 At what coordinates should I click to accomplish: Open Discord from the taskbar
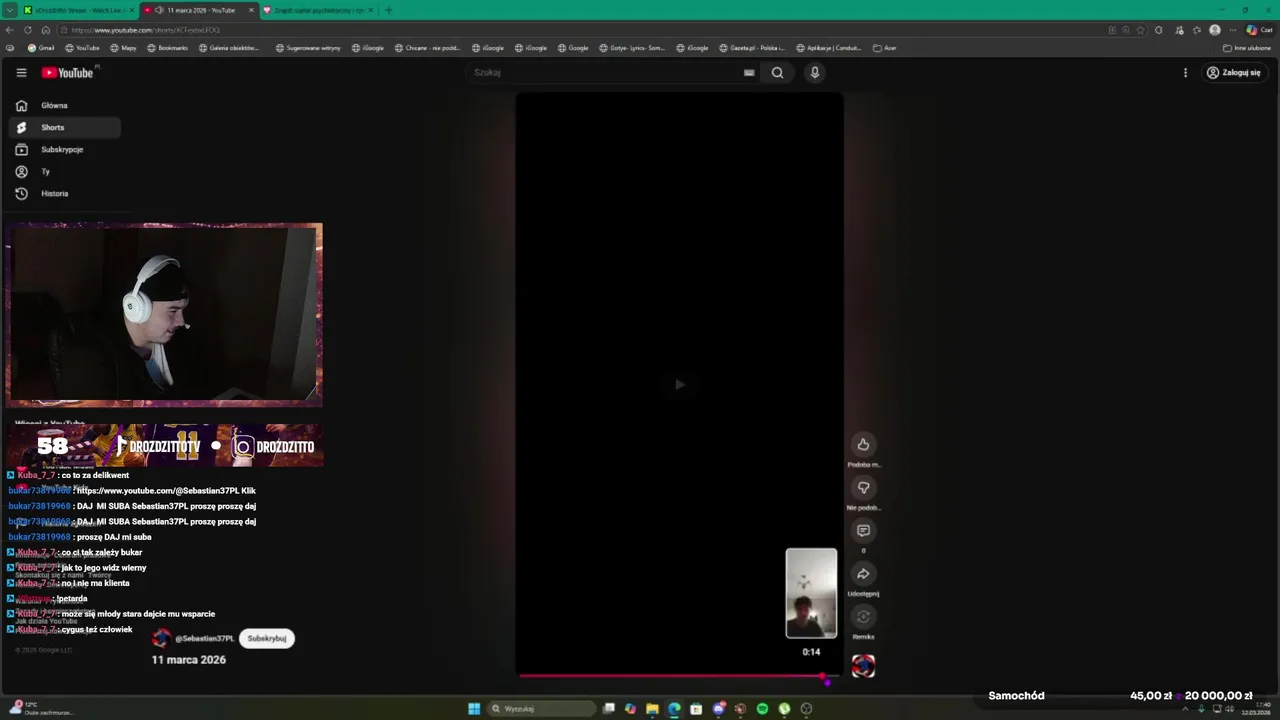(718, 709)
